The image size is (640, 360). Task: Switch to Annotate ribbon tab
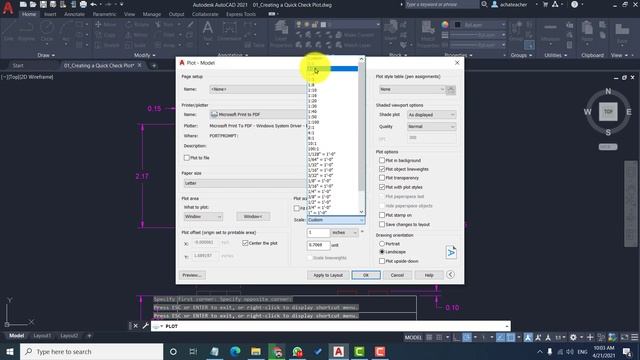pos(74,14)
